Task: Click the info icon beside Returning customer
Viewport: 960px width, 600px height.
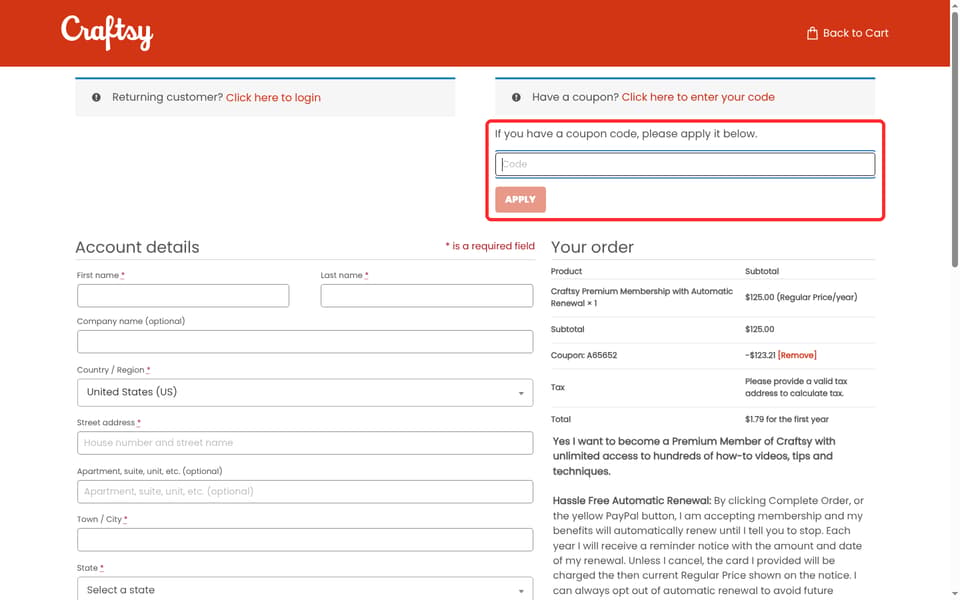Action: 96,97
